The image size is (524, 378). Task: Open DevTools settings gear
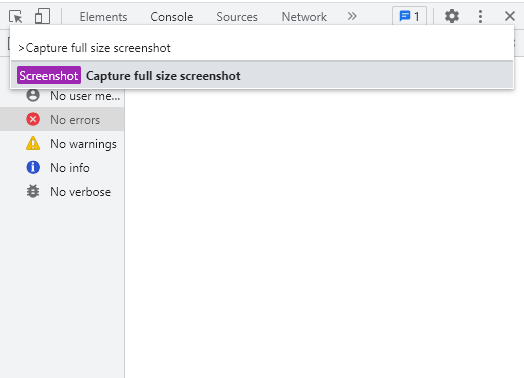[452, 16]
